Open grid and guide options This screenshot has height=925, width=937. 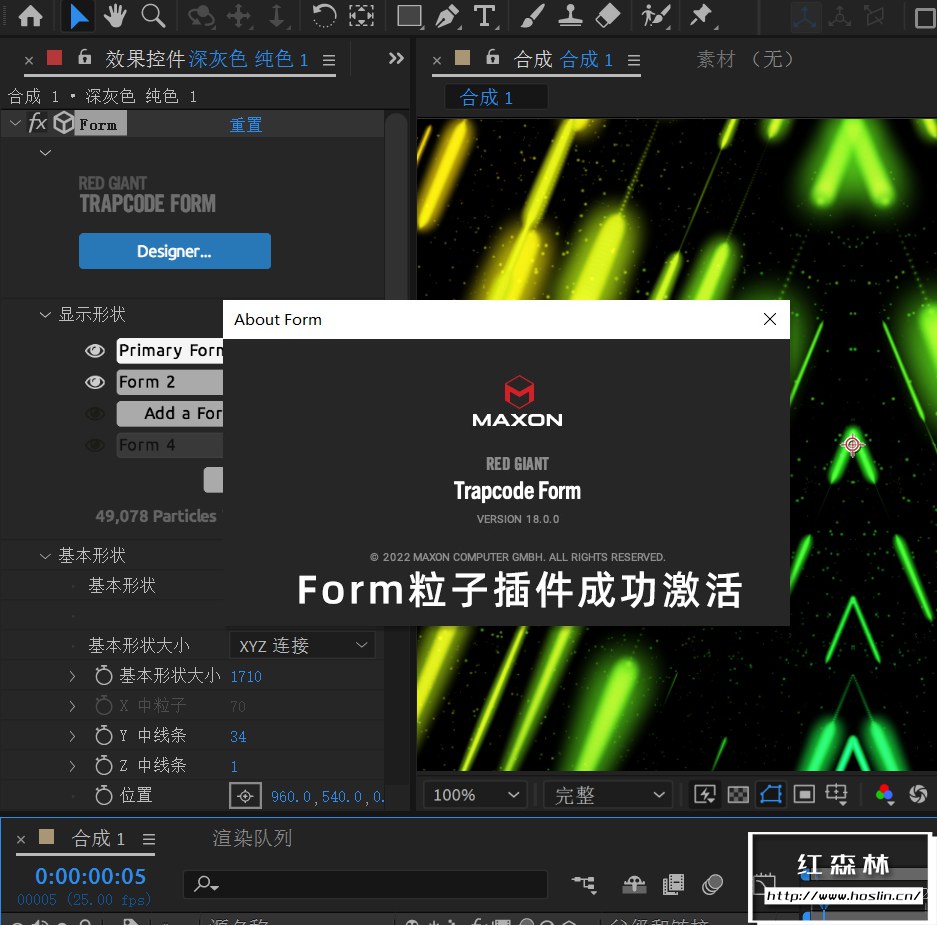pos(837,795)
